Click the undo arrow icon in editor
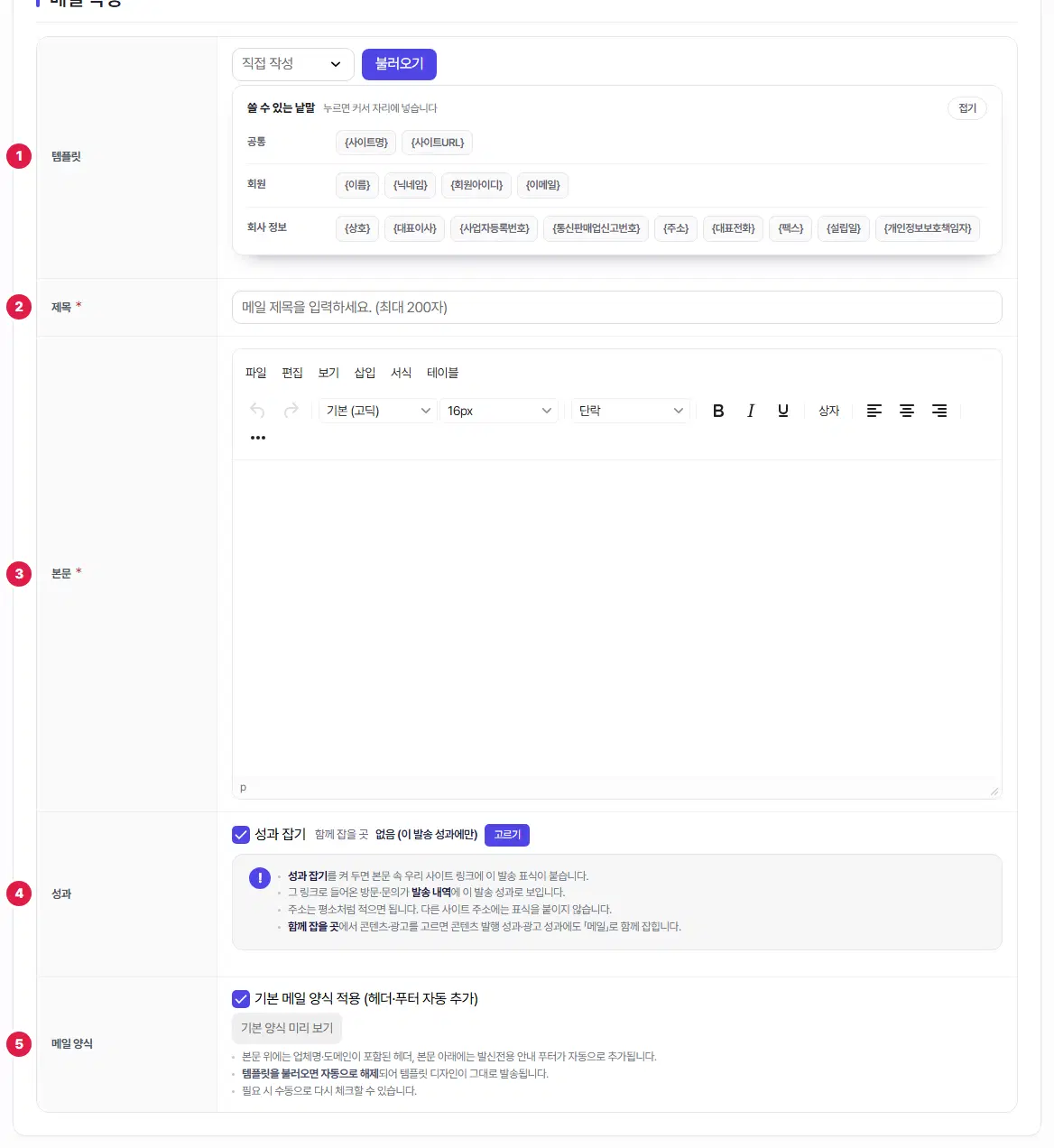The width and height of the screenshot is (1054, 1148). click(258, 411)
